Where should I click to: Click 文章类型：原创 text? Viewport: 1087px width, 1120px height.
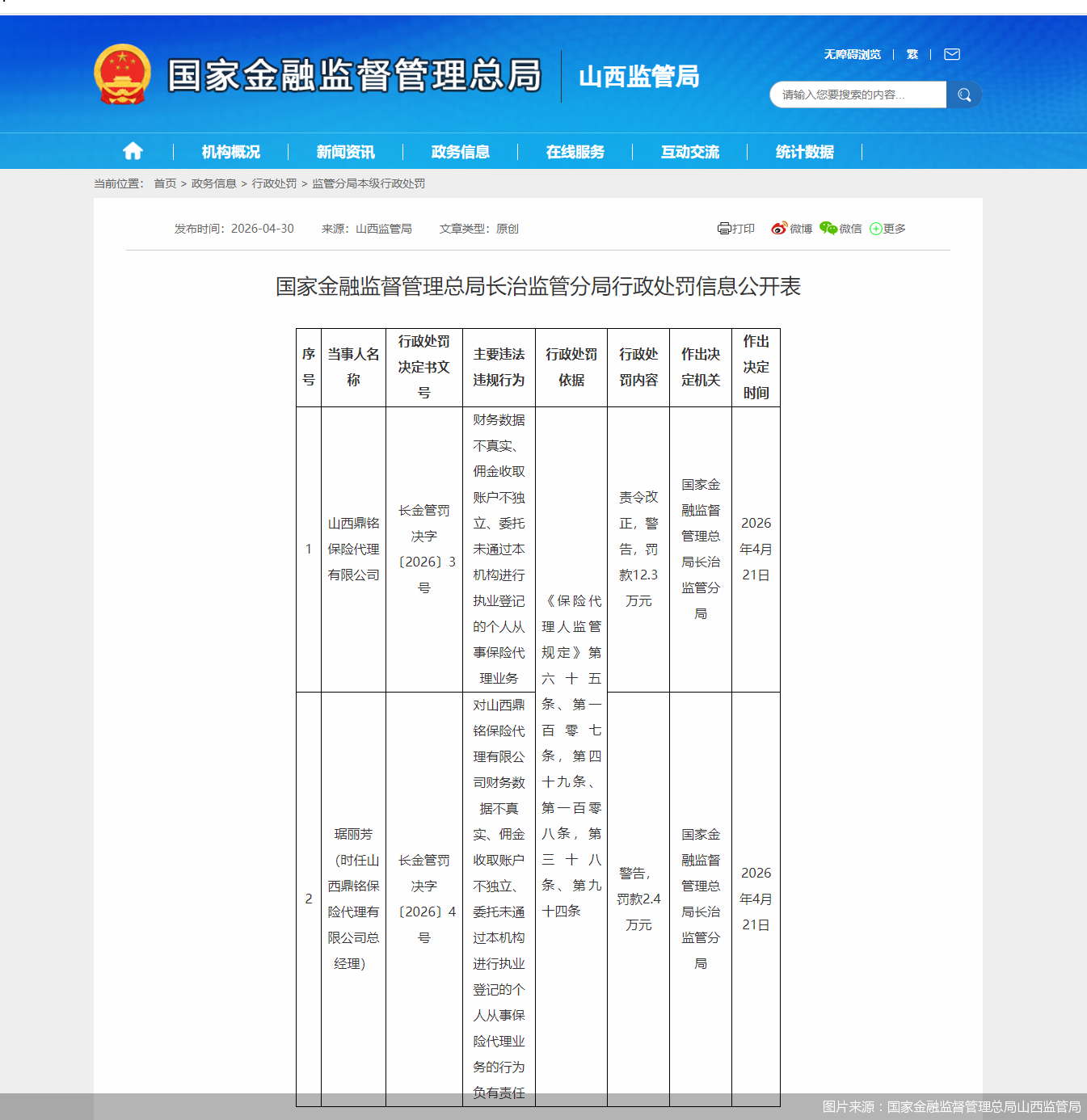(479, 229)
